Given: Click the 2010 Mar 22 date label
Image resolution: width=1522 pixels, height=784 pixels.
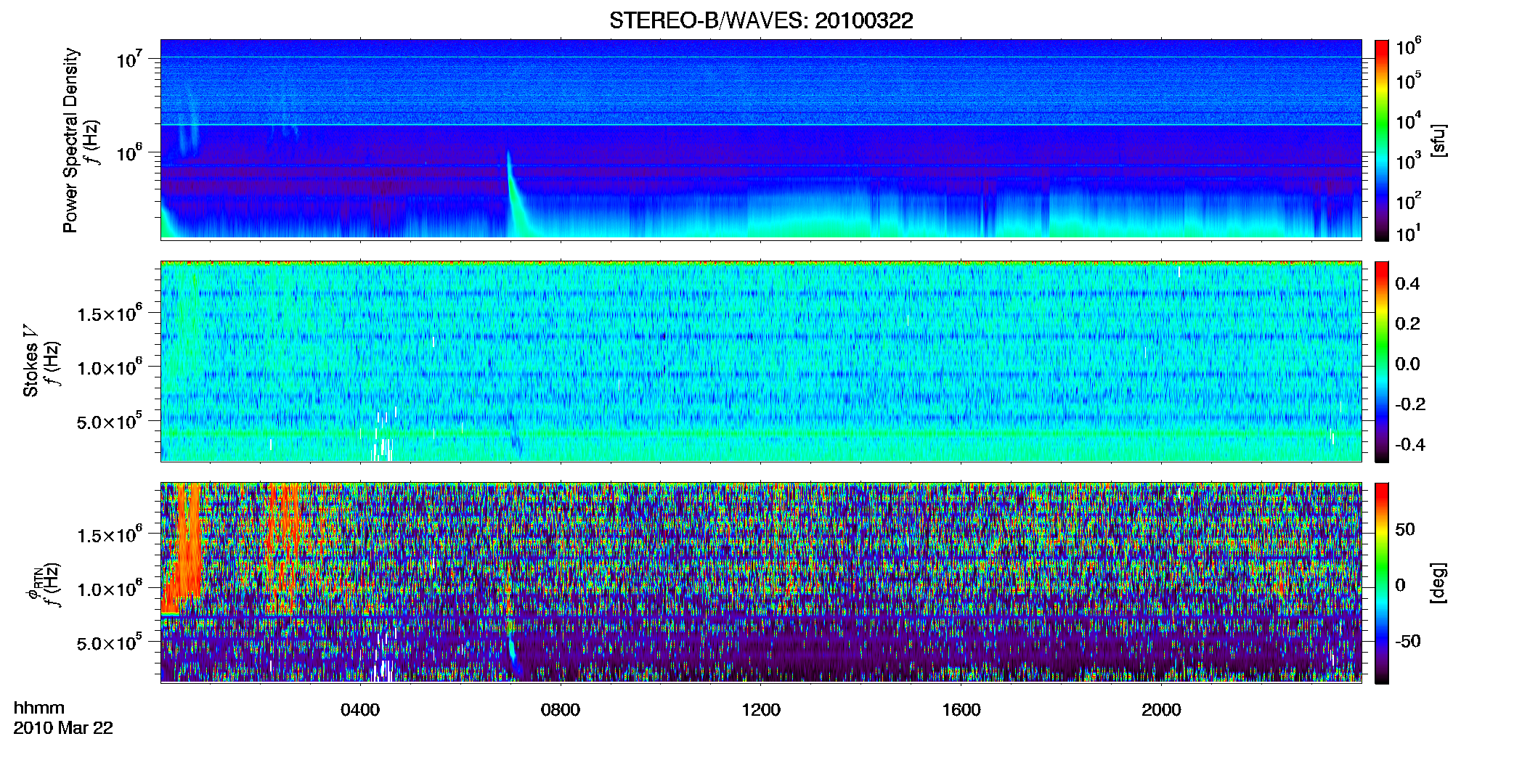Looking at the screenshot, I should click(x=63, y=728).
